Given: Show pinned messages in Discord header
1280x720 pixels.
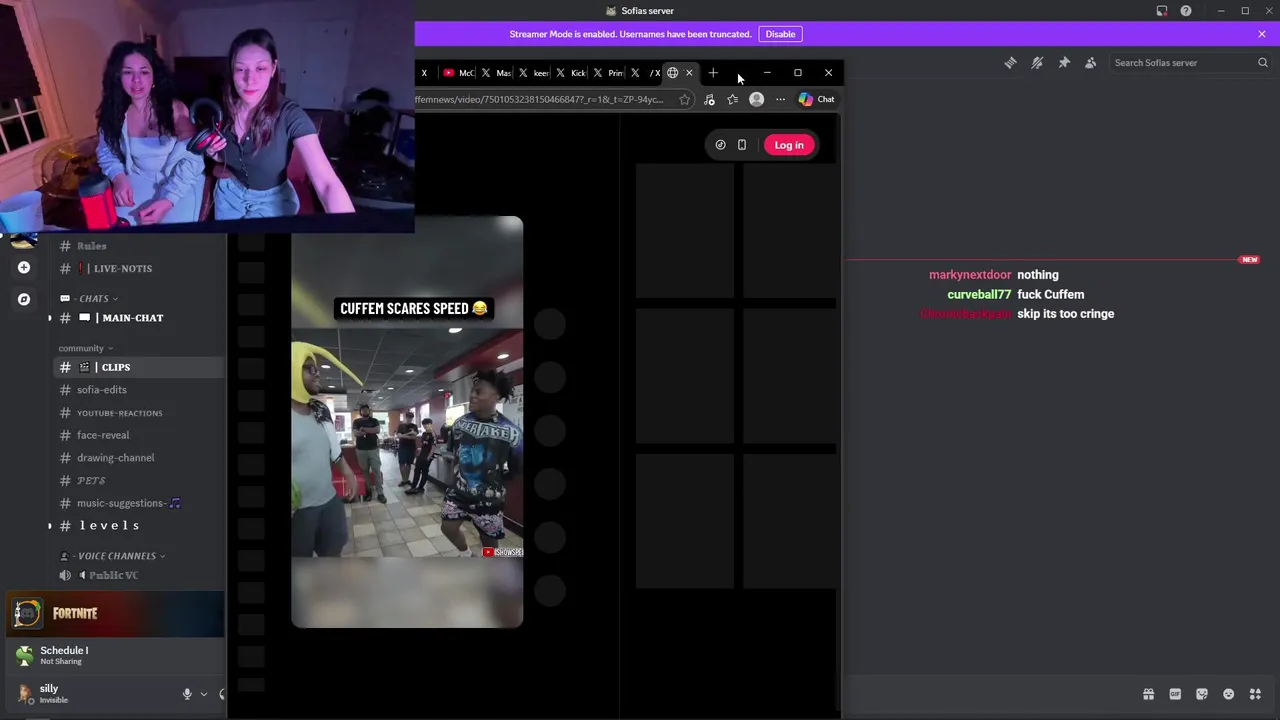Looking at the screenshot, I should [1064, 63].
